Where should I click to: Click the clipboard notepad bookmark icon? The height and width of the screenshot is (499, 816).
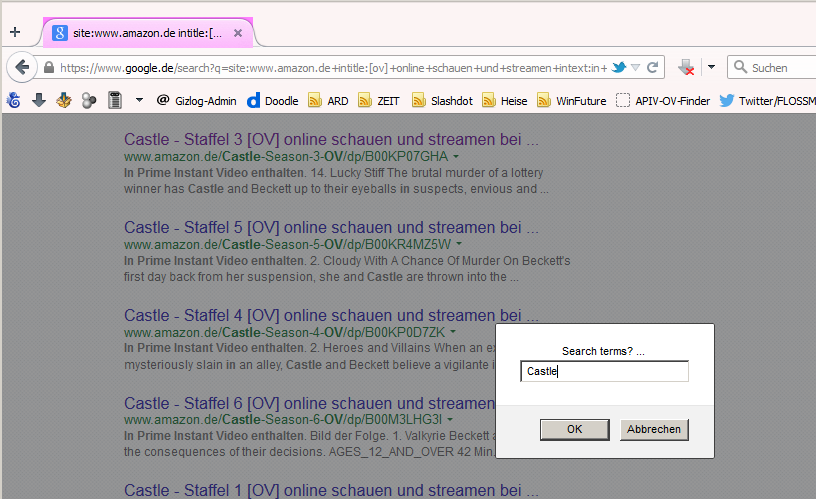click(115, 100)
